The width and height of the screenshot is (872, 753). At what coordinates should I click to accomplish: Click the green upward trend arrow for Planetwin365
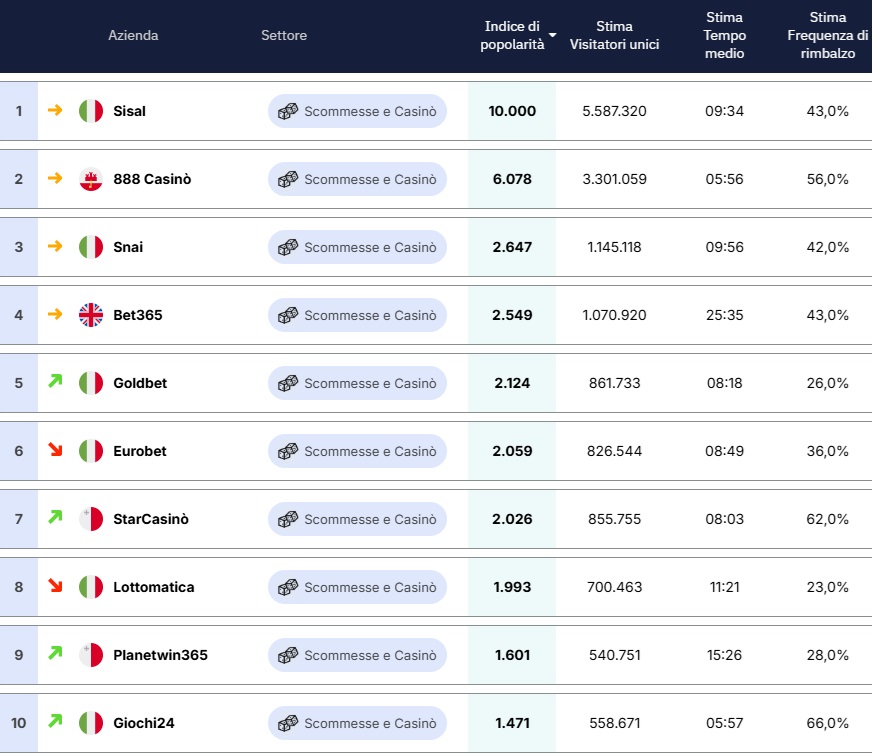pyautogui.click(x=55, y=653)
